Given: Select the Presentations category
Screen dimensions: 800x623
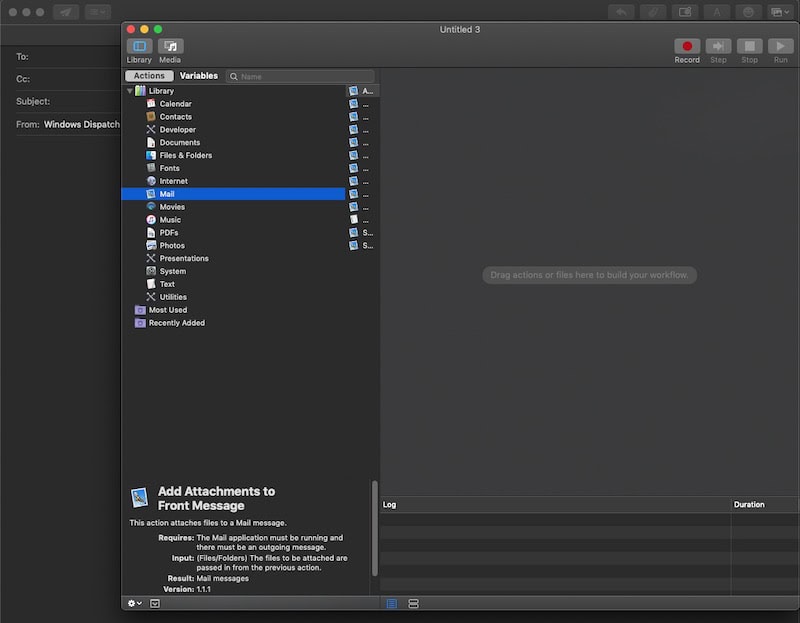Looking at the screenshot, I should pyautogui.click(x=233, y=258).
